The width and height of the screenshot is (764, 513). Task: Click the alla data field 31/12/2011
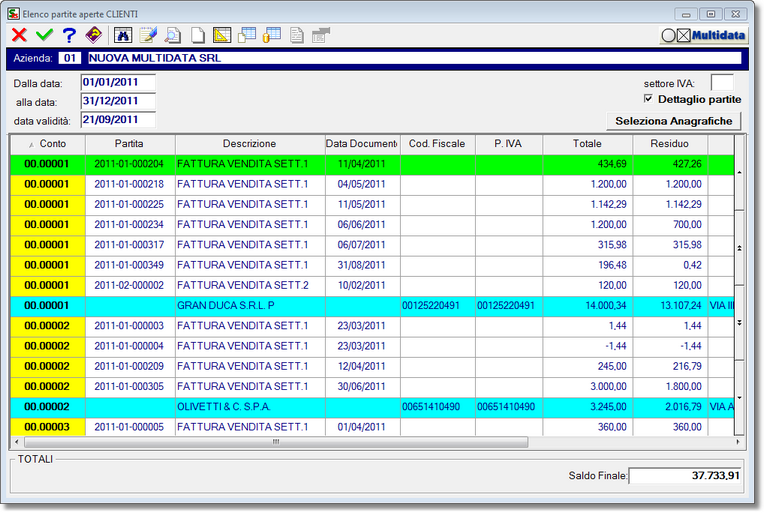(118, 101)
